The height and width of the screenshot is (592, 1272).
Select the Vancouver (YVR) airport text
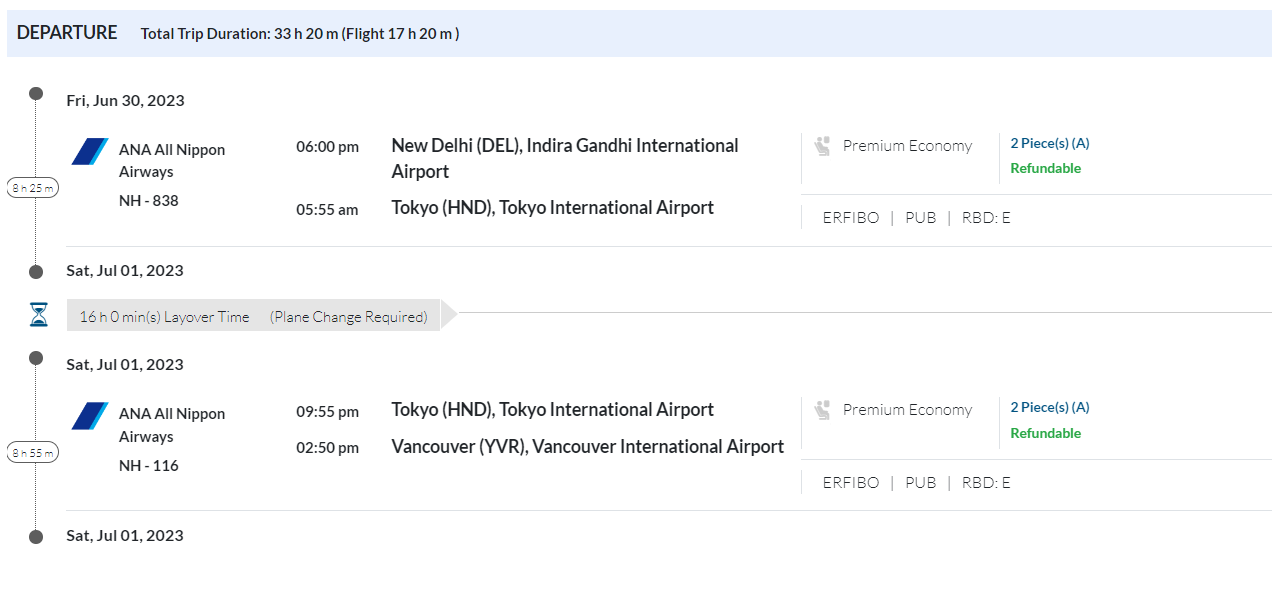(587, 446)
